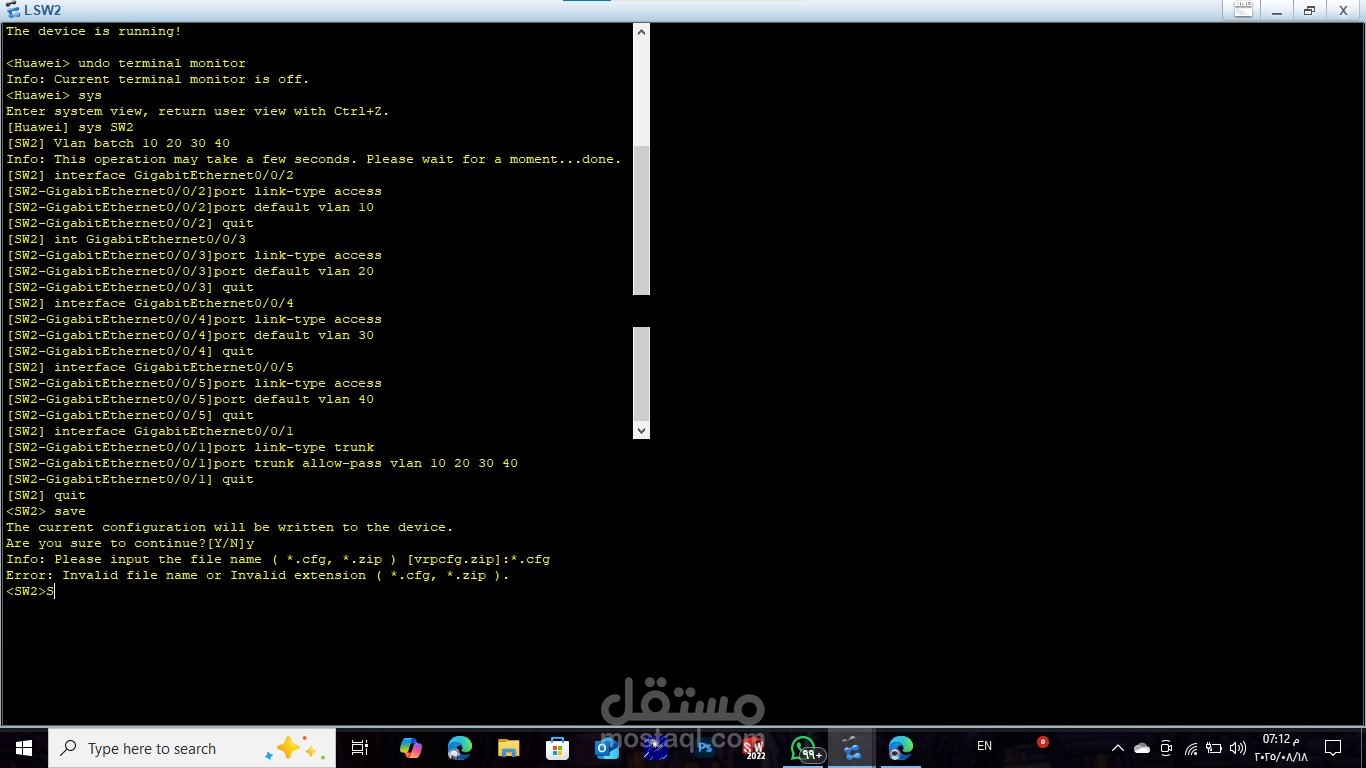Screen dimensions: 1366x768
Task: Open File Explorer from the taskbar
Action: (x=508, y=748)
